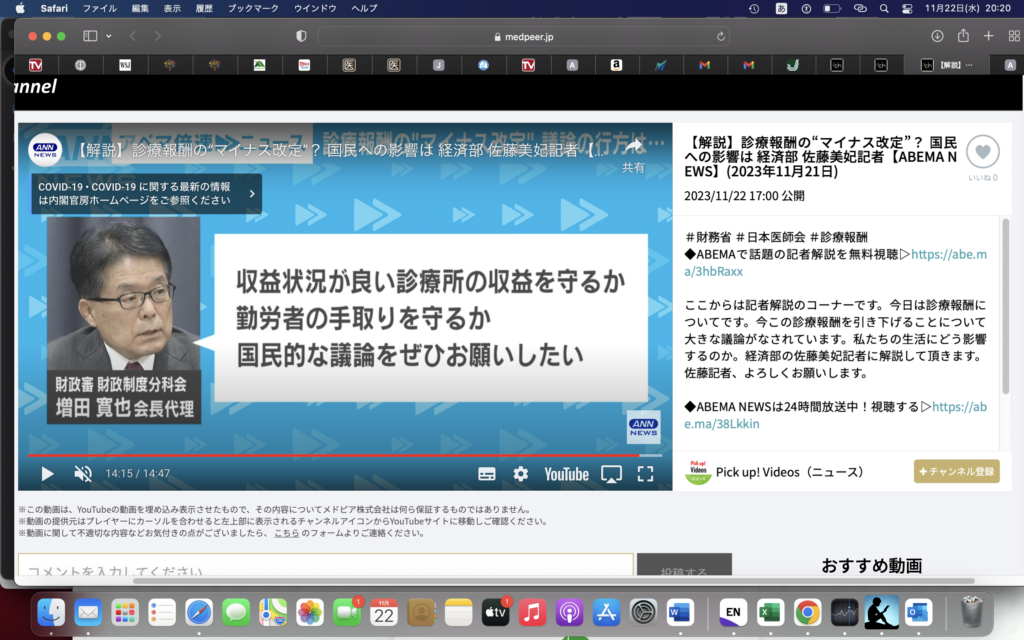Screen dimensions: 1024x640
Task: Open Mail from the Dock
Action: [x=87, y=612]
